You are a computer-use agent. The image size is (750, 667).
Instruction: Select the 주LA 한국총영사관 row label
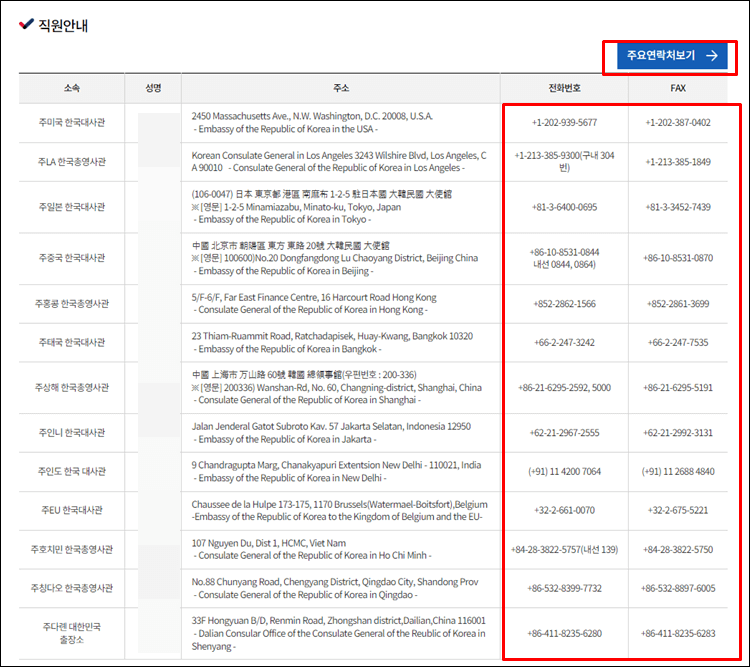(x=72, y=162)
